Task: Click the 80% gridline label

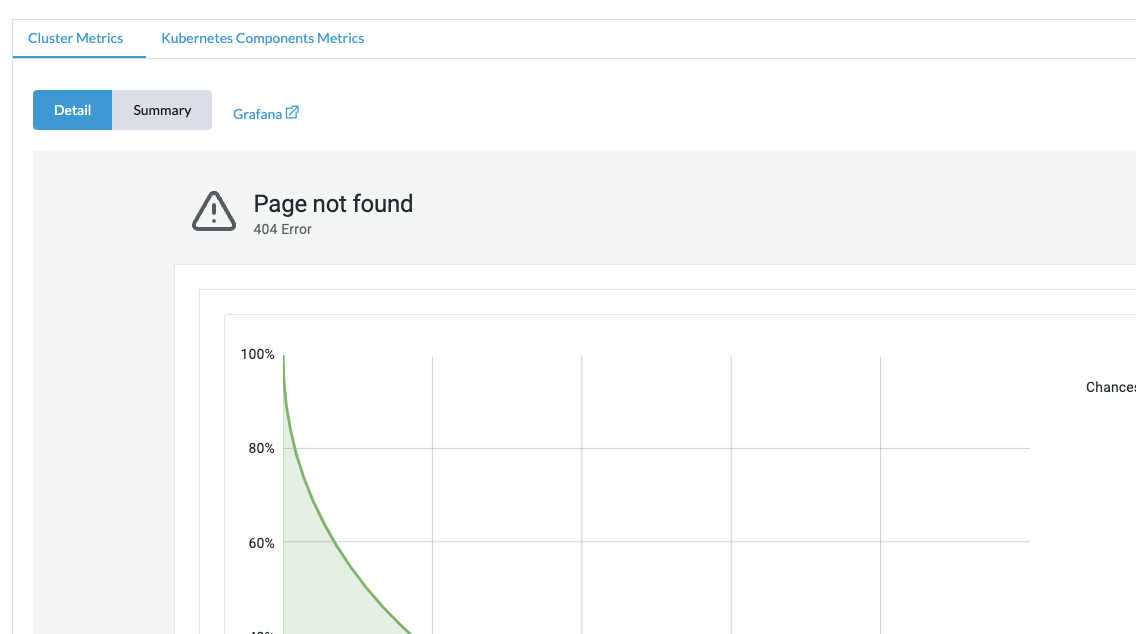Action: [x=262, y=448]
